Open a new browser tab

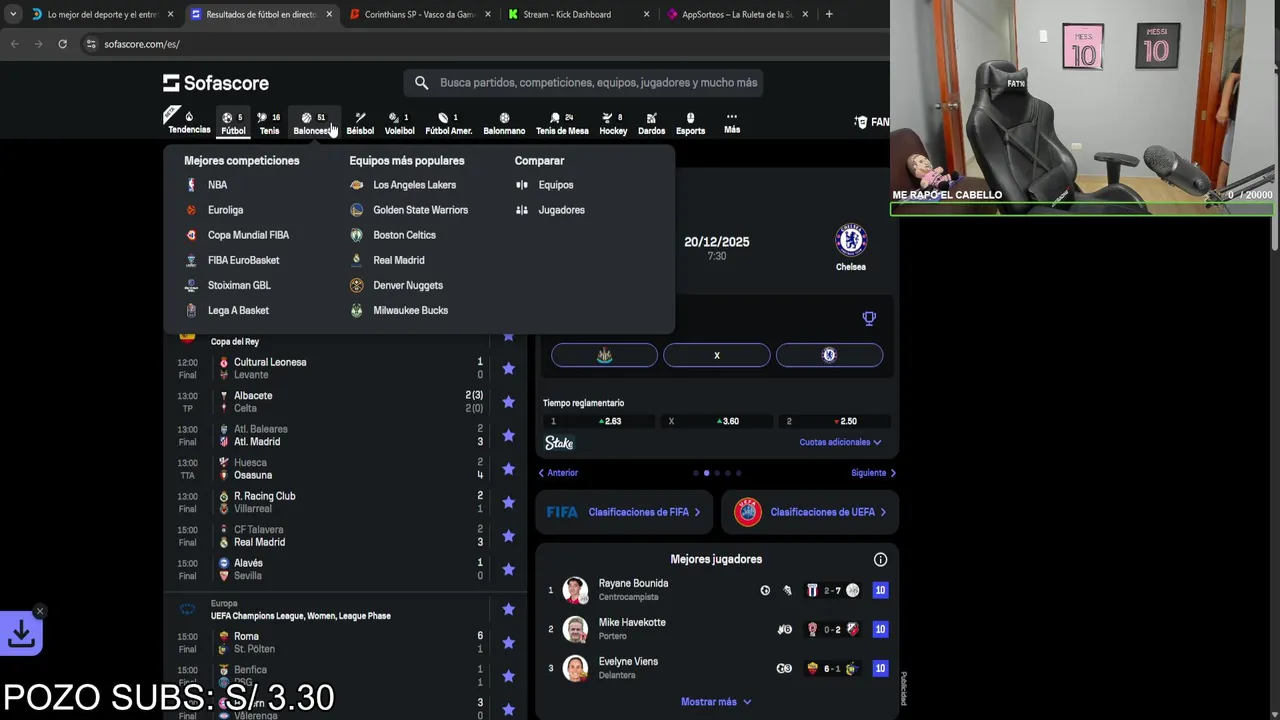point(829,14)
